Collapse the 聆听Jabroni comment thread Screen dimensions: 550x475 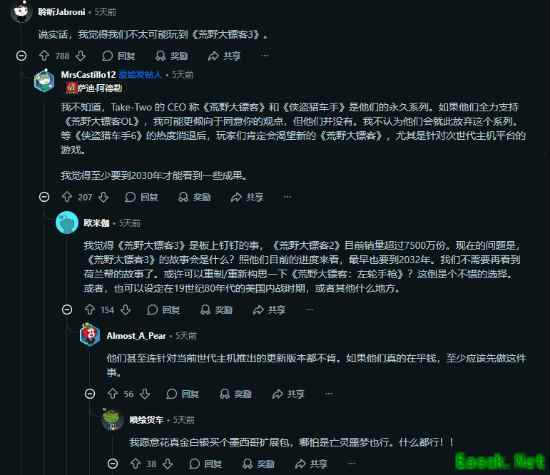pyautogui.click(x=21, y=56)
